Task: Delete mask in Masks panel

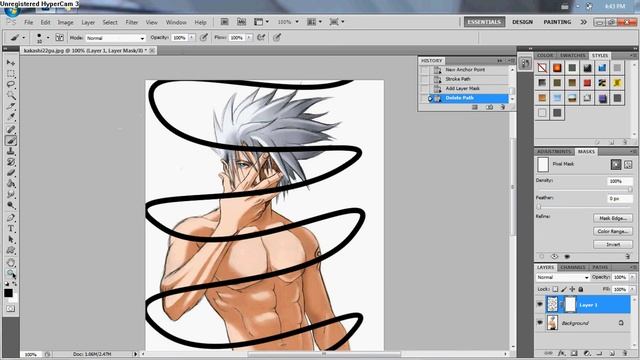Action: (628, 256)
